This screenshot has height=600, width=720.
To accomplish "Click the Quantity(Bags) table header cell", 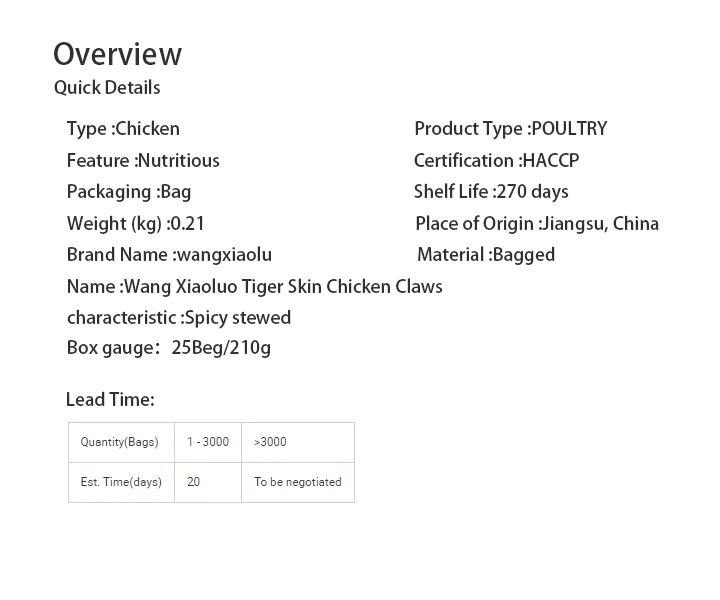I will click(x=121, y=442).
